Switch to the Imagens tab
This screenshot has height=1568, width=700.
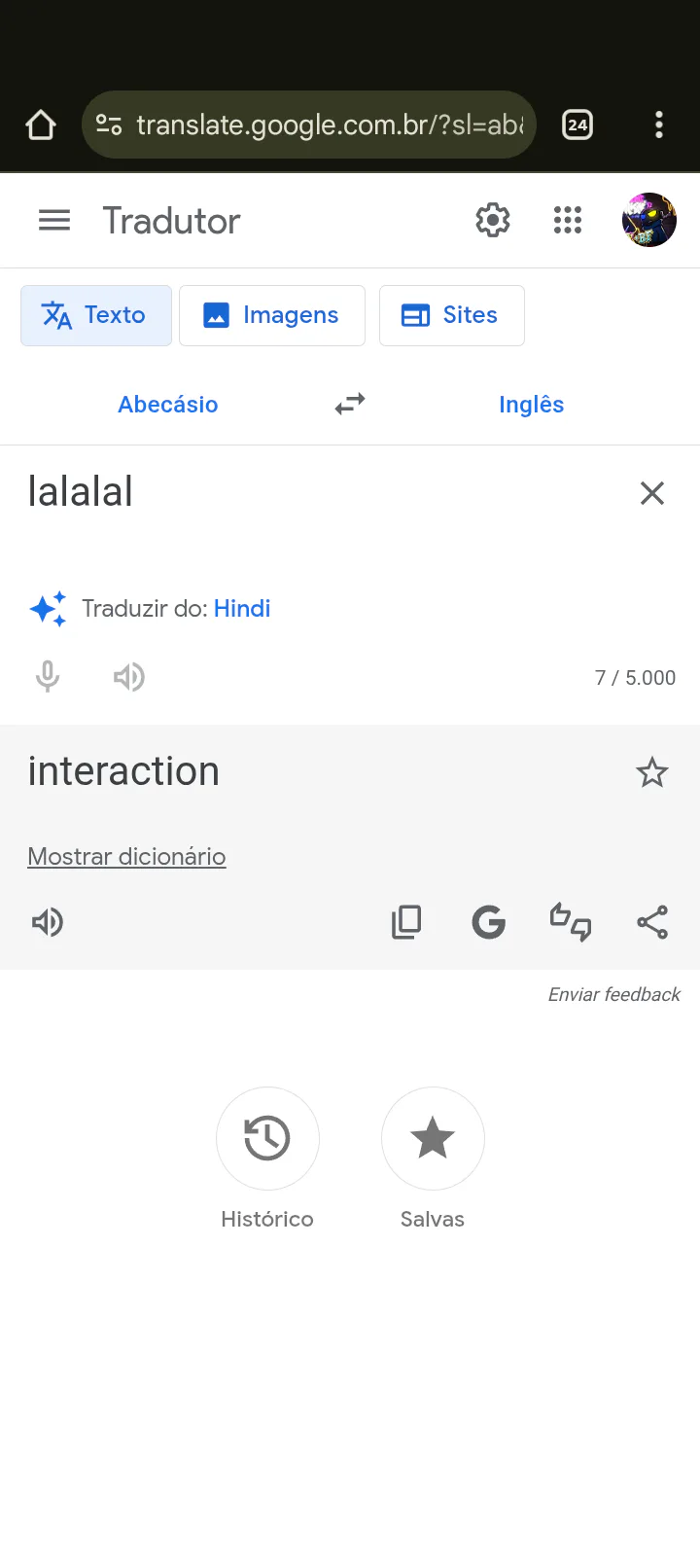(x=272, y=315)
